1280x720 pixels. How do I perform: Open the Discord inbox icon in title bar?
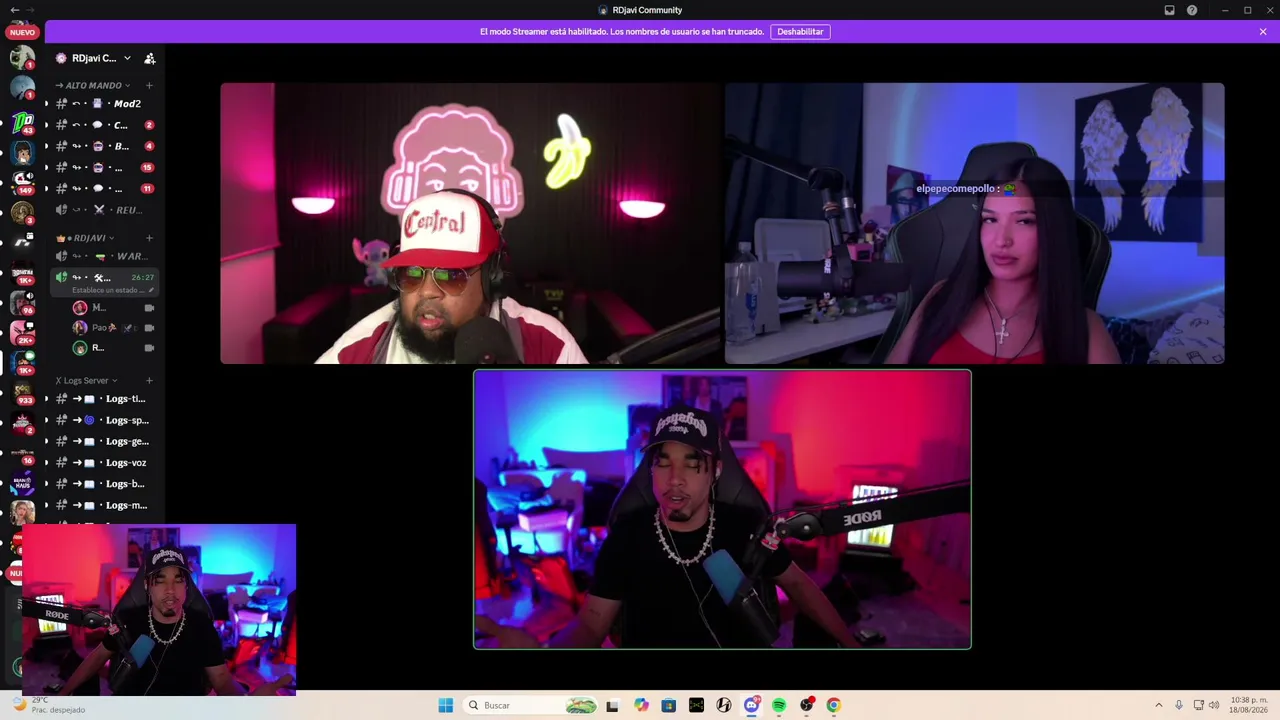1169,10
